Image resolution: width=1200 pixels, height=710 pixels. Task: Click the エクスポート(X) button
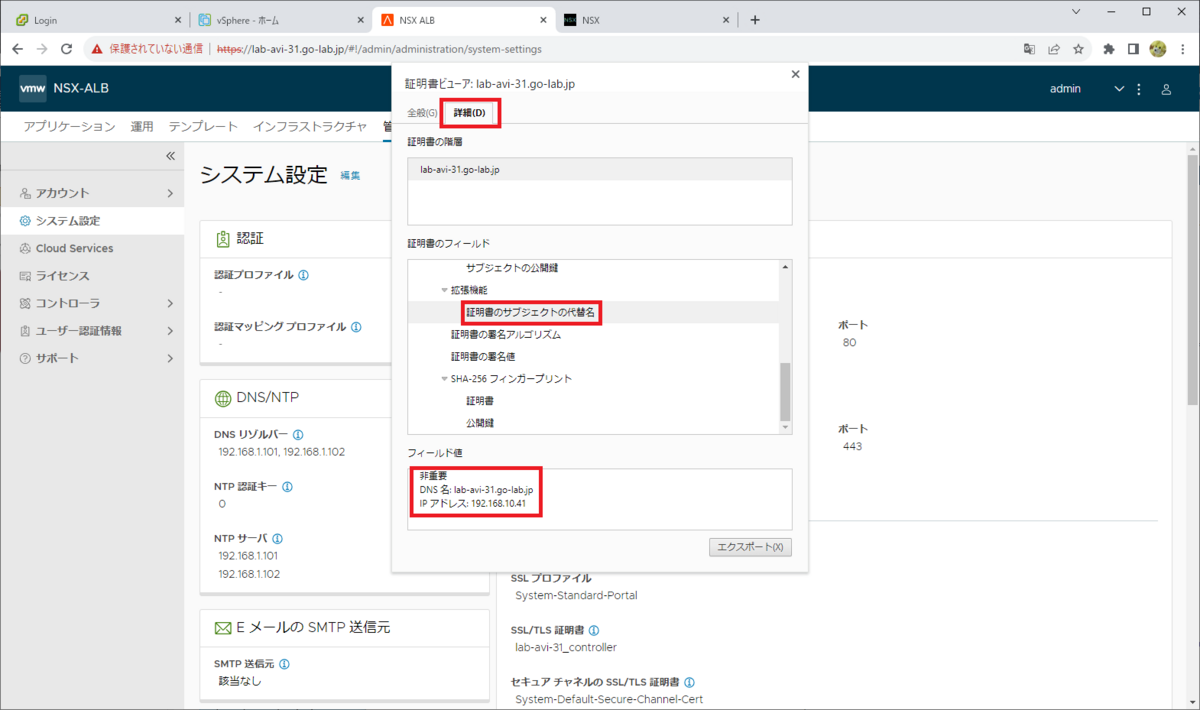tap(750, 547)
